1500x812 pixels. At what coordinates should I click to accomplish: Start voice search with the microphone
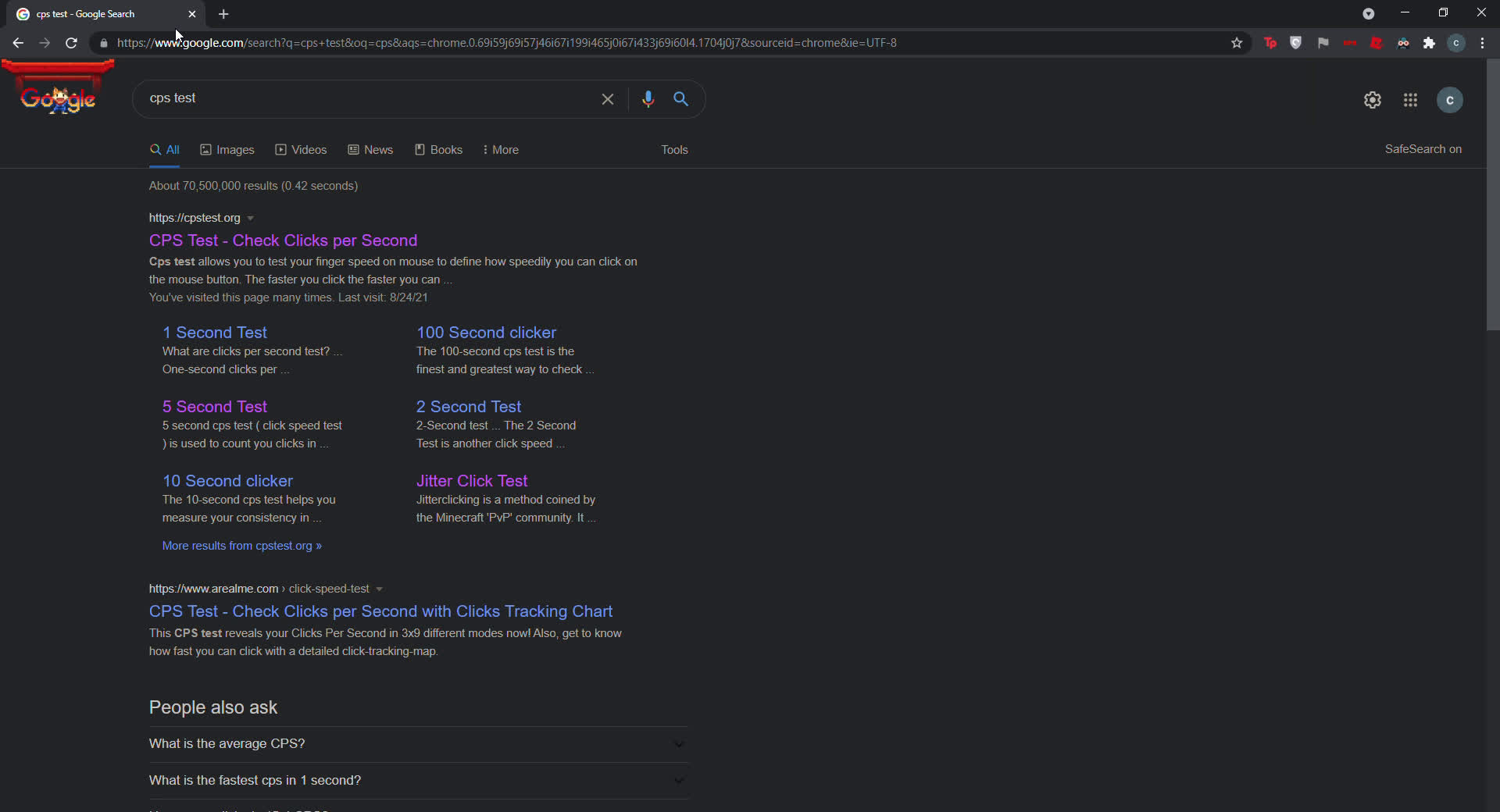(x=648, y=99)
